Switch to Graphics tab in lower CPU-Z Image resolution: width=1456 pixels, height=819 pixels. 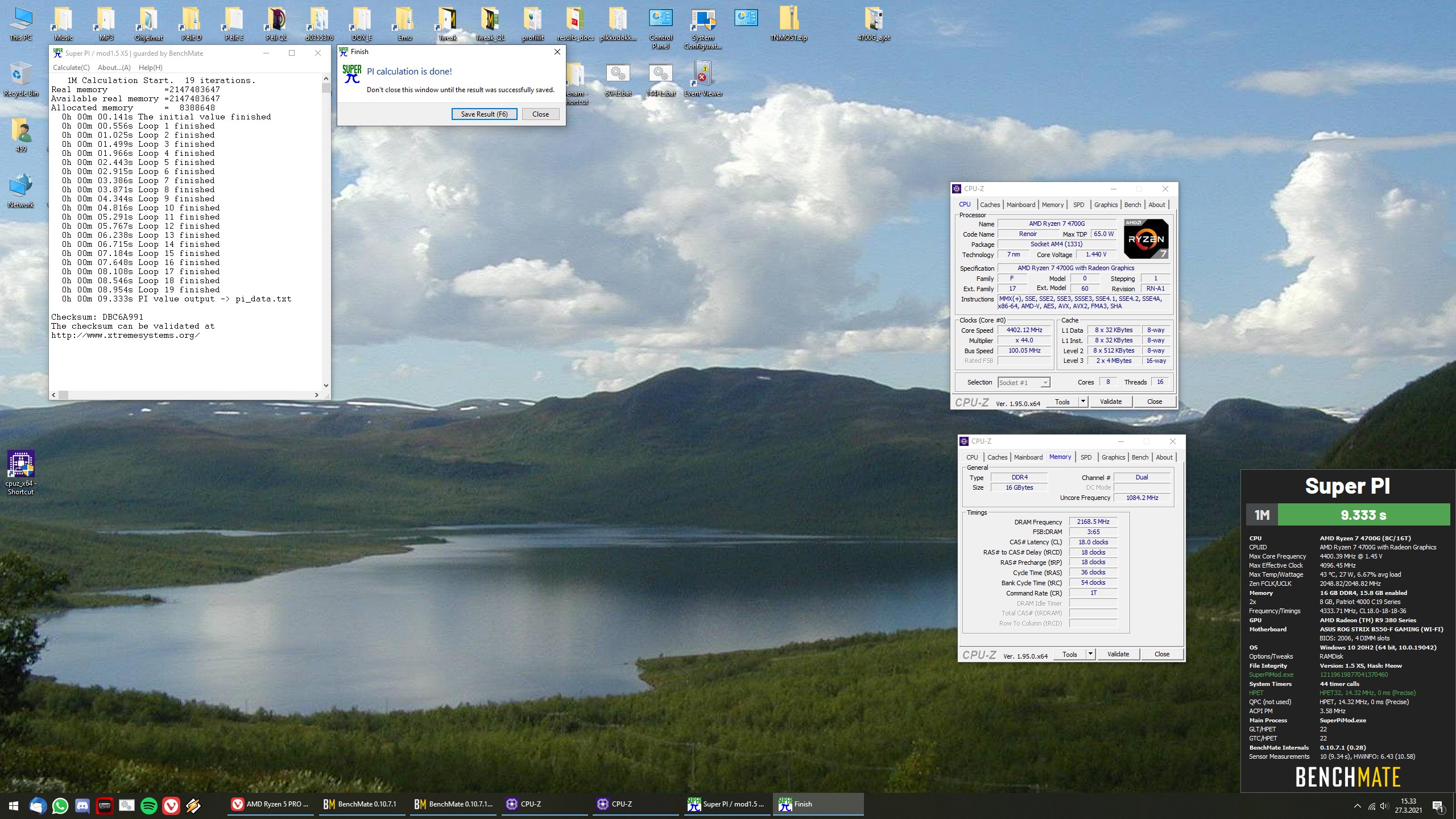tap(1113, 457)
